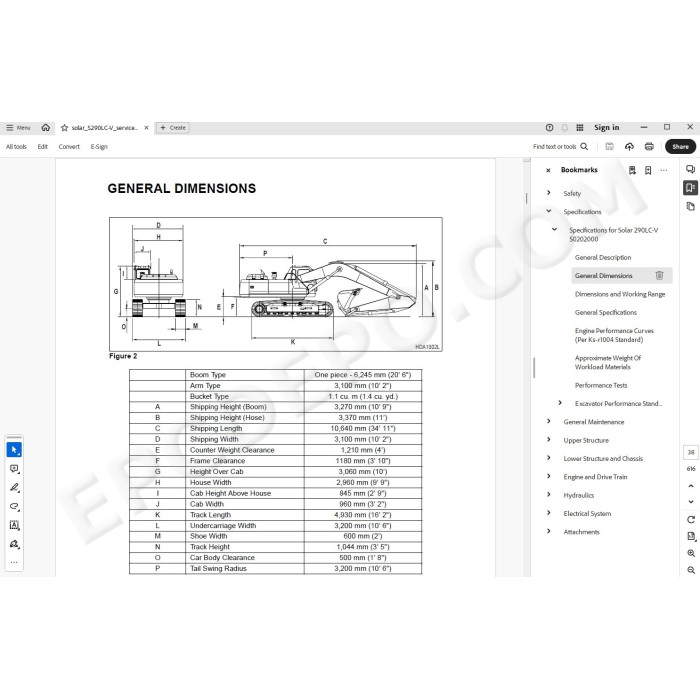Click the Share button
Image resolution: width=700 pixels, height=700 pixels.
[680, 146]
